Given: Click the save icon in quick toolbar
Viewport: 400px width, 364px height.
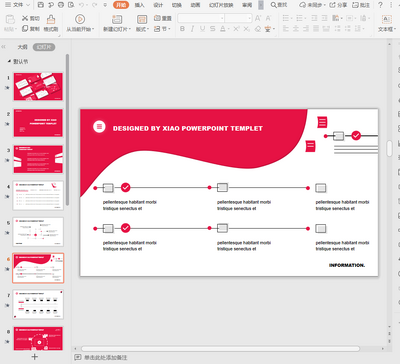Looking at the screenshot, I should click(40, 5).
